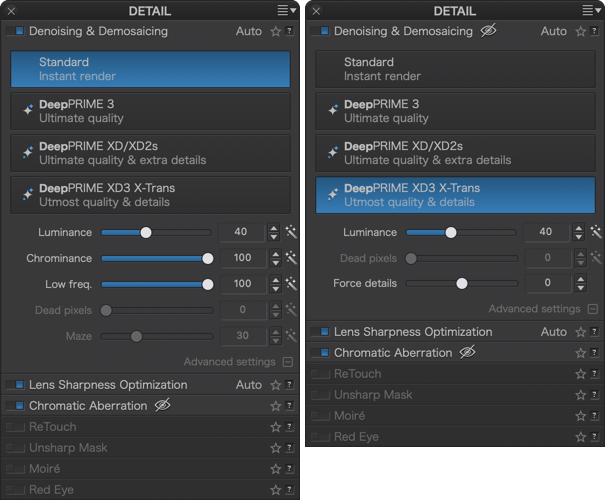Enable Unsharp Mask in right panel
The image size is (605, 500).
point(320,395)
